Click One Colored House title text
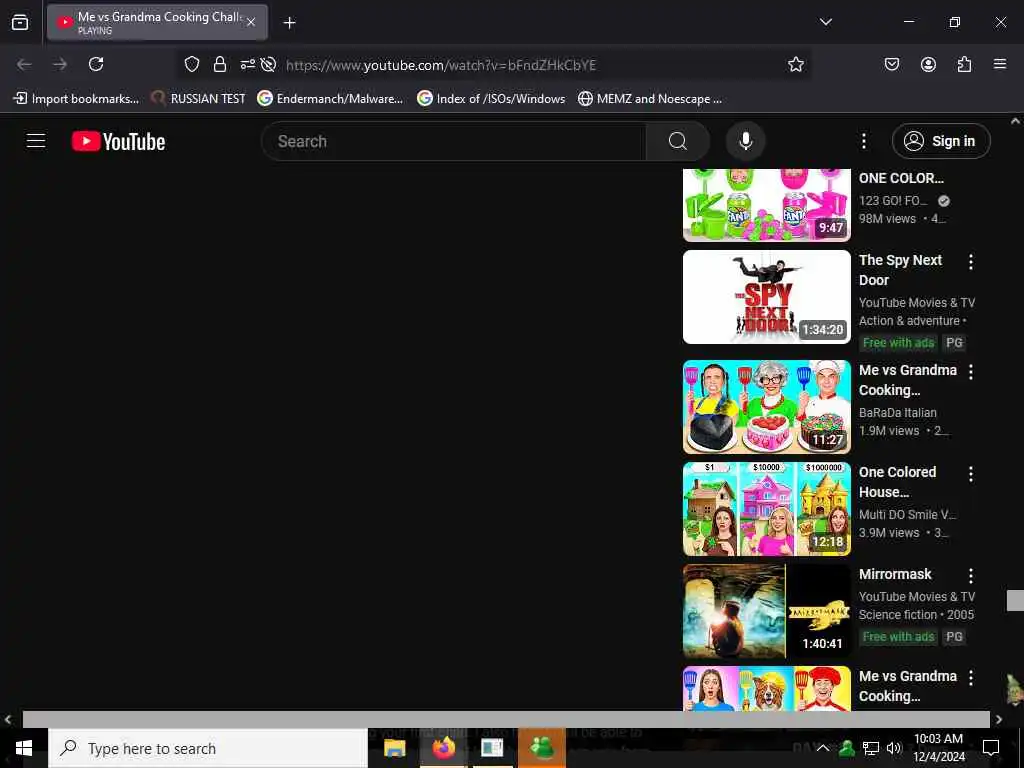The height and width of the screenshot is (768, 1024). (x=897, y=482)
